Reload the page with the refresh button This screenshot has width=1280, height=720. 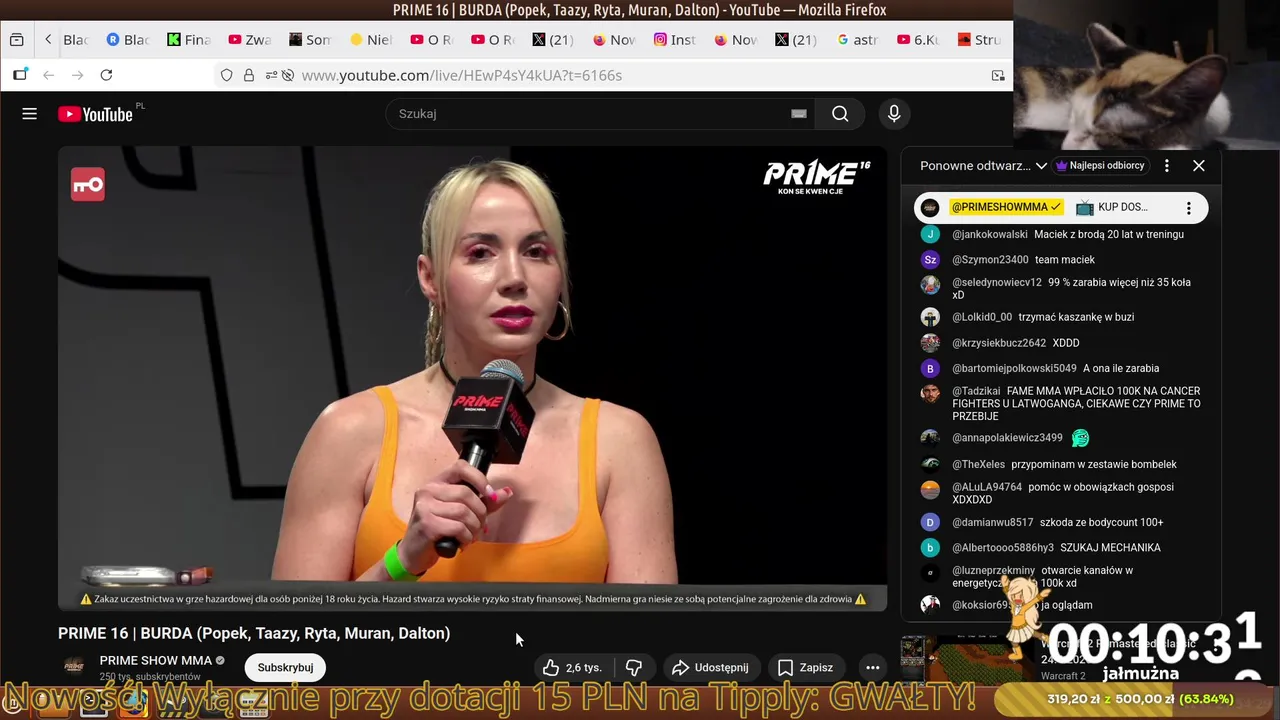[106, 75]
